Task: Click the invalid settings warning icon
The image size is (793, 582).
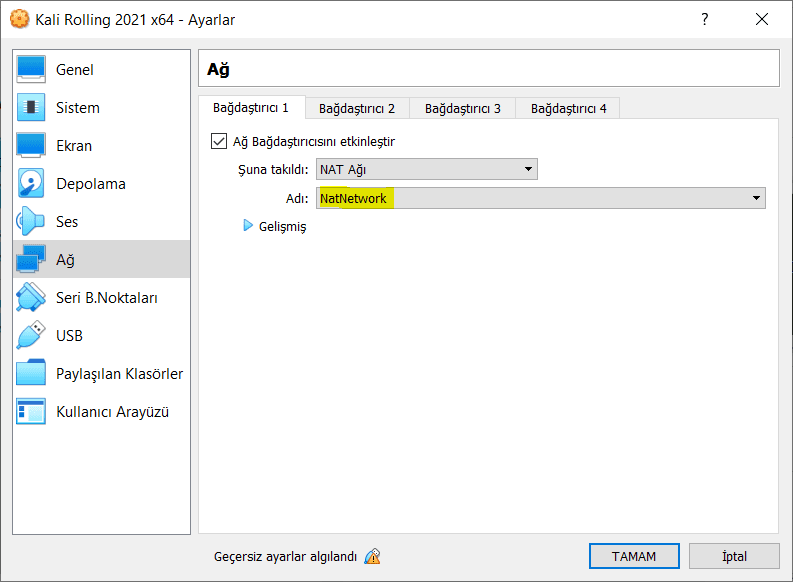Action: [372, 557]
